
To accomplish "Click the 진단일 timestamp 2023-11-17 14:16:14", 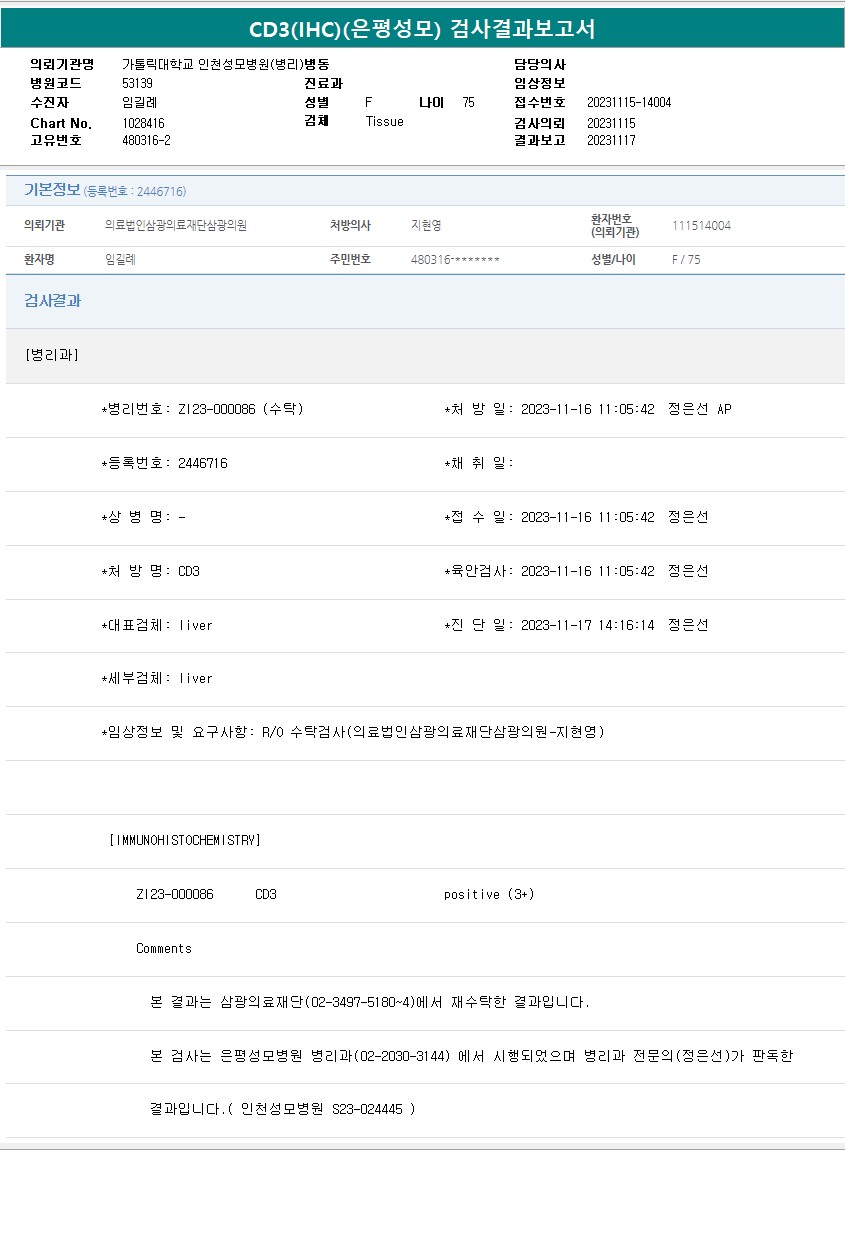I will [587, 625].
